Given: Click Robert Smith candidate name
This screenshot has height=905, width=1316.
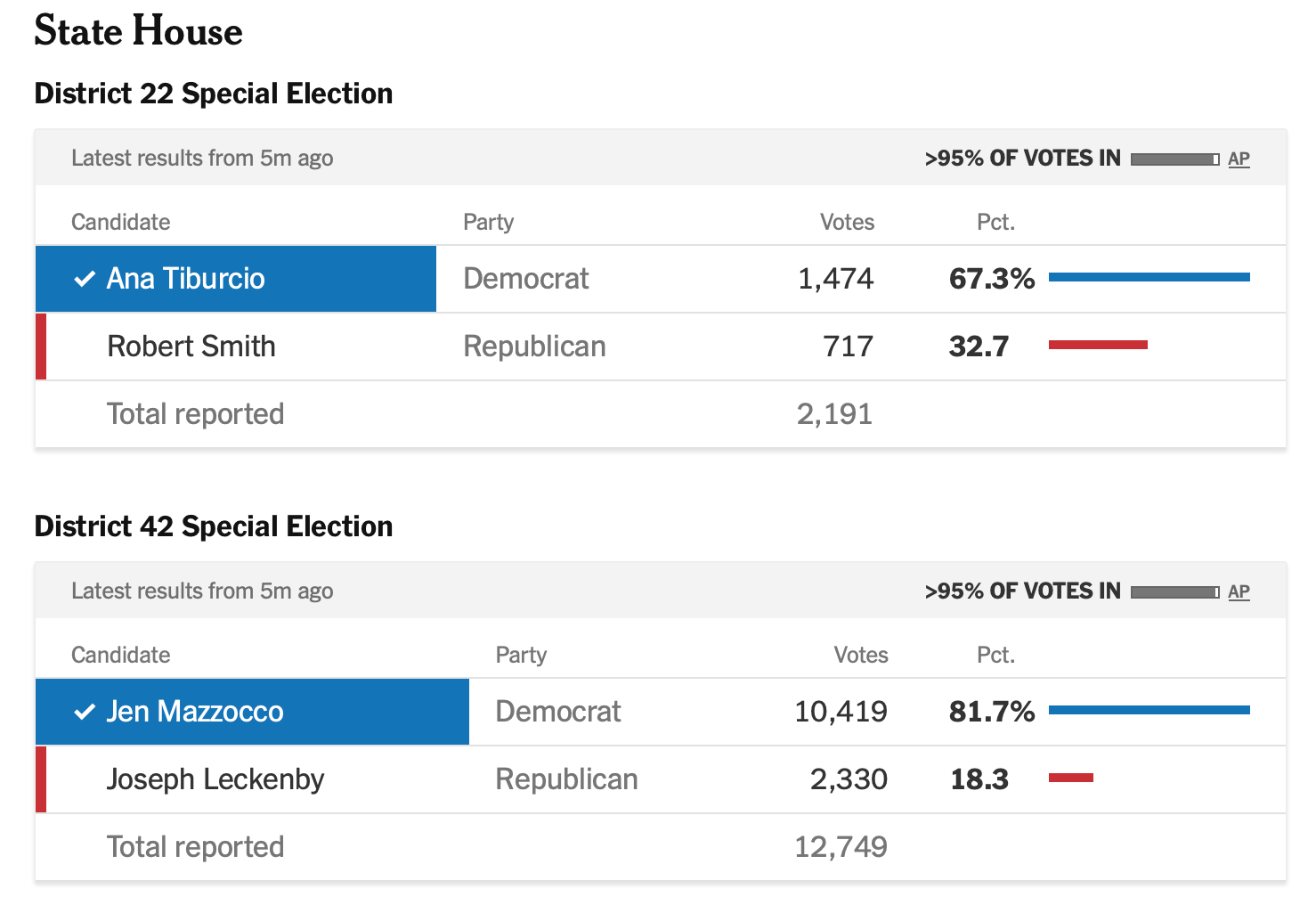Looking at the screenshot, I should pyautogui.click(x=191, y=347).
